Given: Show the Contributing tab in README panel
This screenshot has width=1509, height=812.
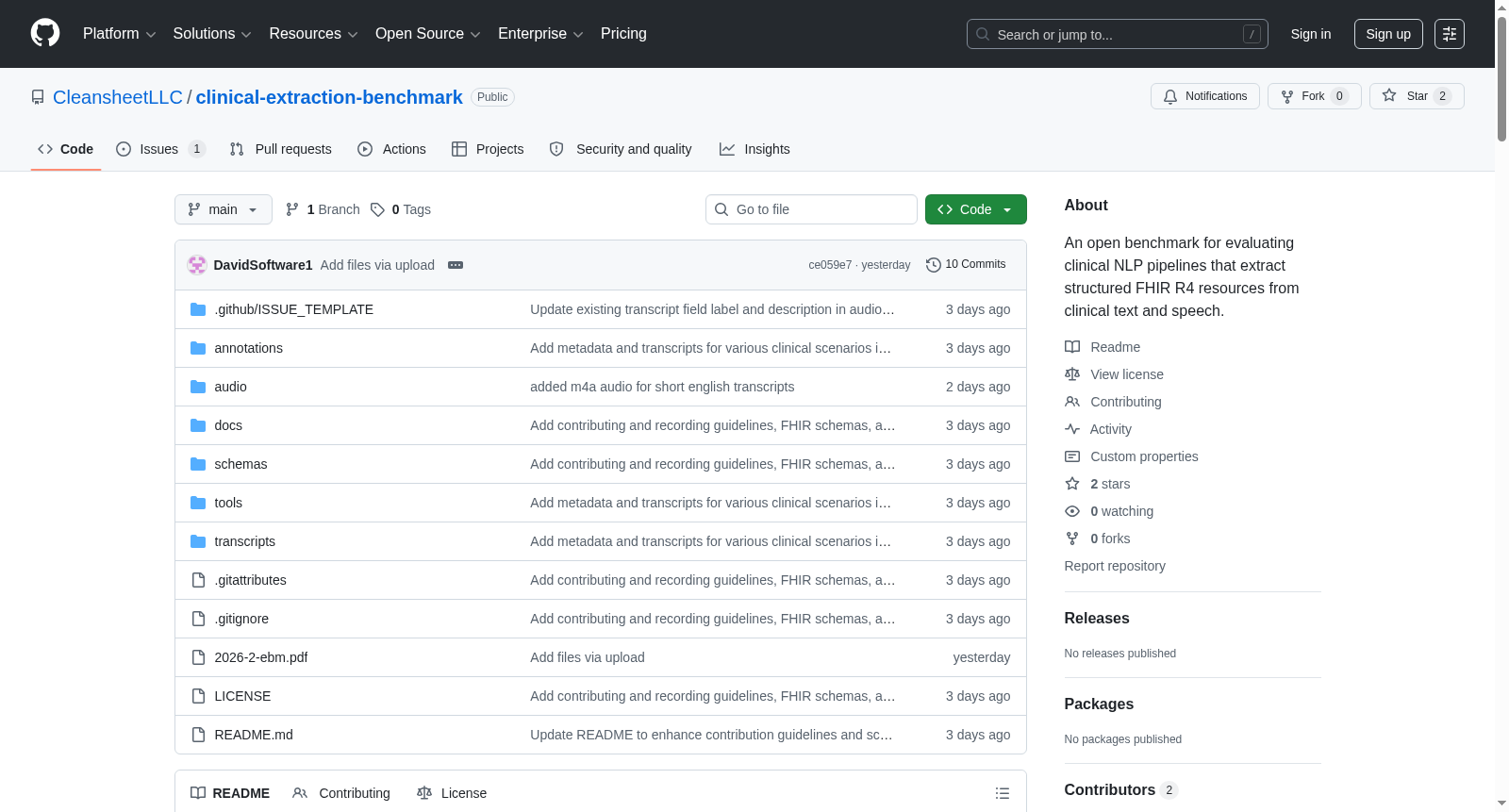Looking at the screenshot, I should point(341,793).
